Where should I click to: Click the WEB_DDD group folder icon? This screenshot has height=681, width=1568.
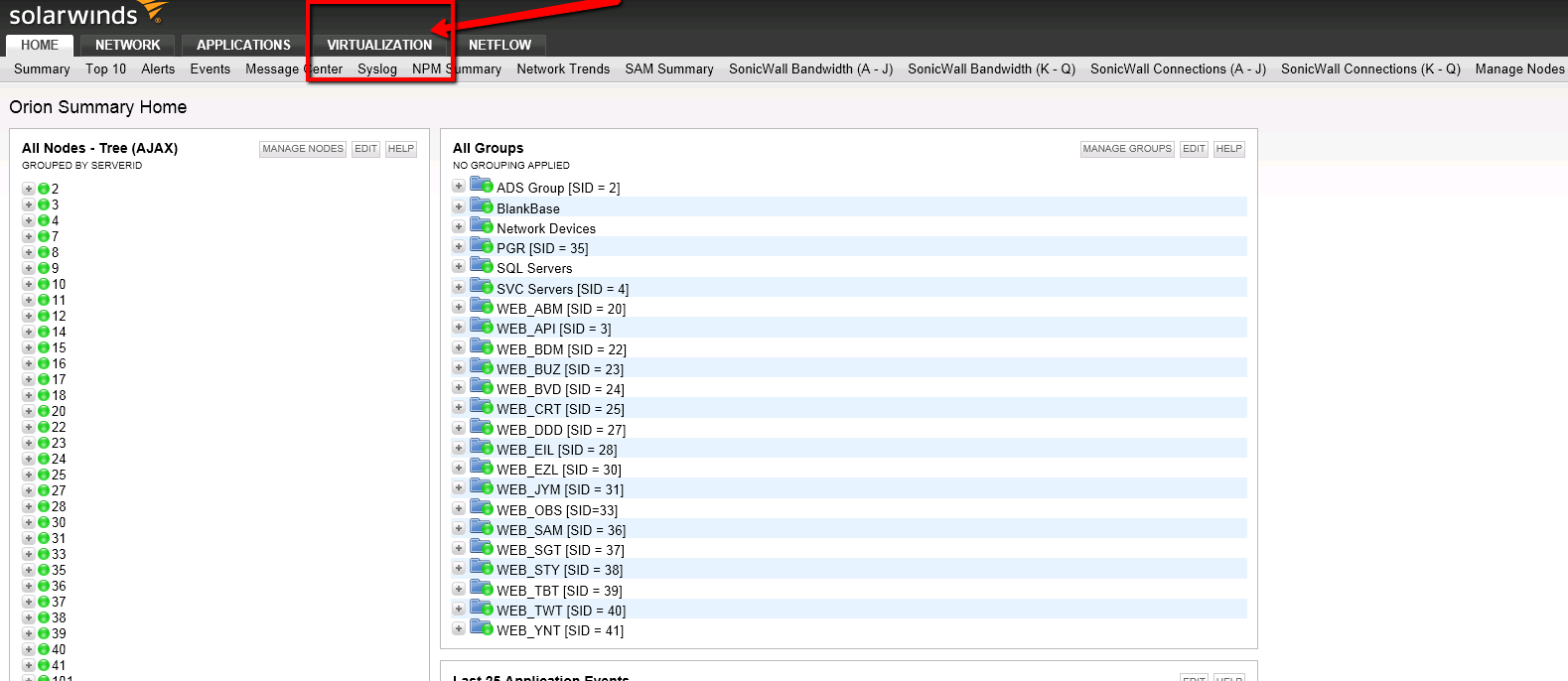[482, 427]
